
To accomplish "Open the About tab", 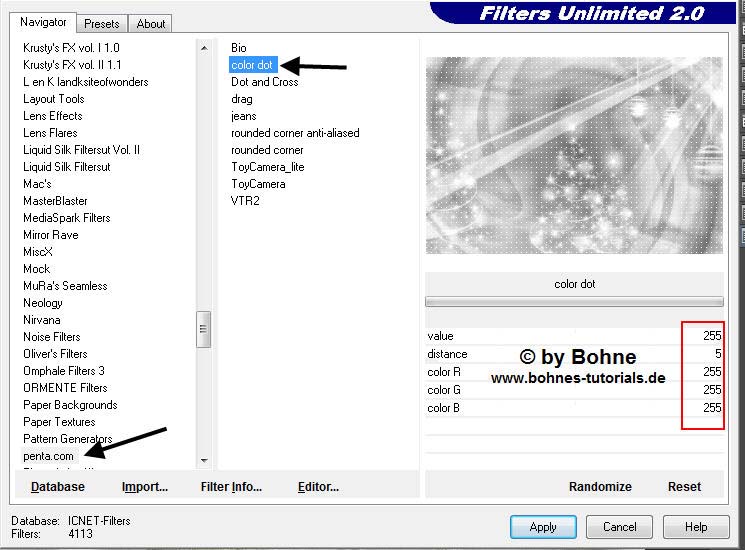I will click(x=151, y=24).
